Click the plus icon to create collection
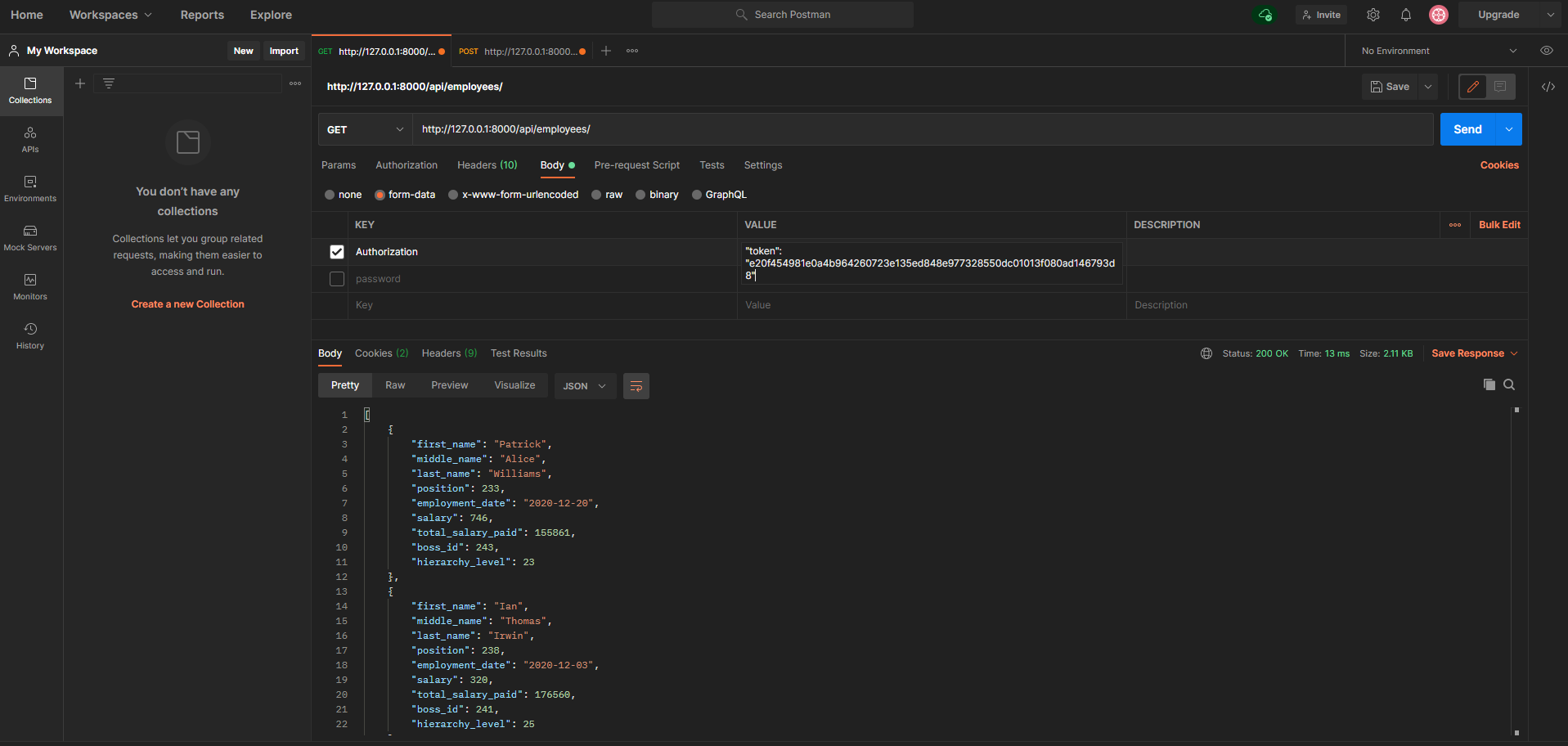Screen dimensions: 1568x746 (80, 83)
